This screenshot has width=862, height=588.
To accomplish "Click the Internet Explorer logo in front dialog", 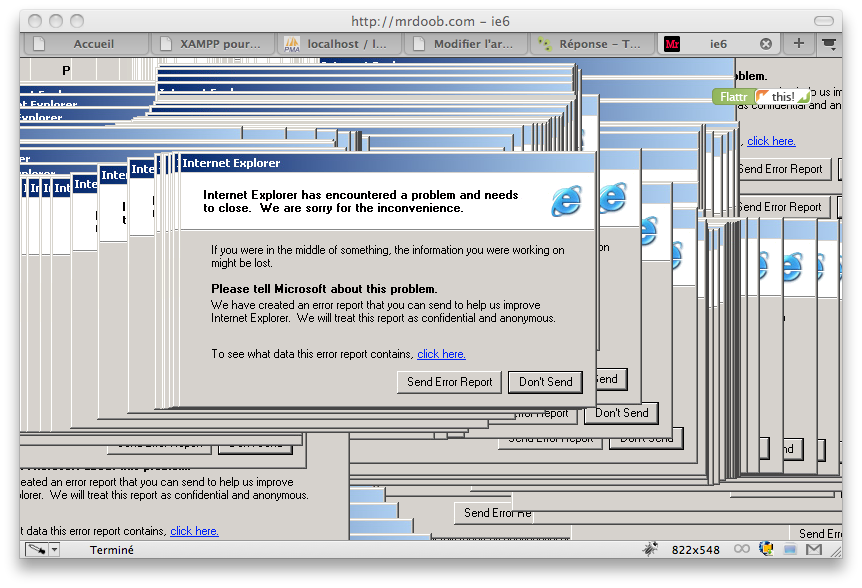I will tap(567, 201).
